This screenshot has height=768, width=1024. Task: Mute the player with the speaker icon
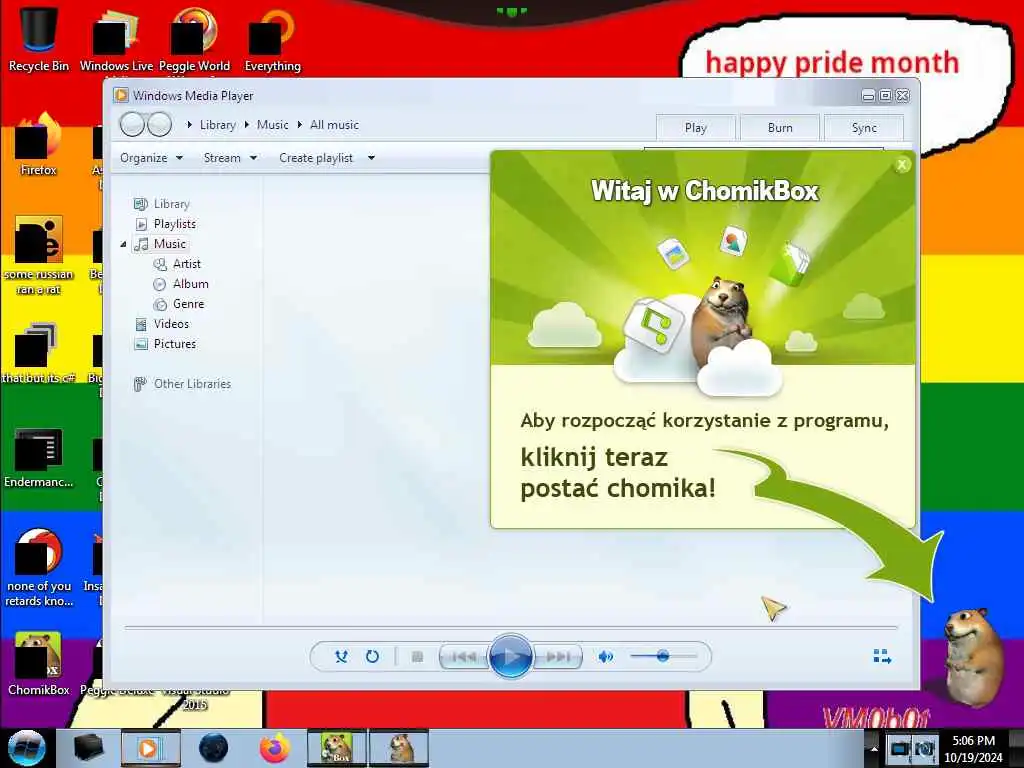point(605,656)
